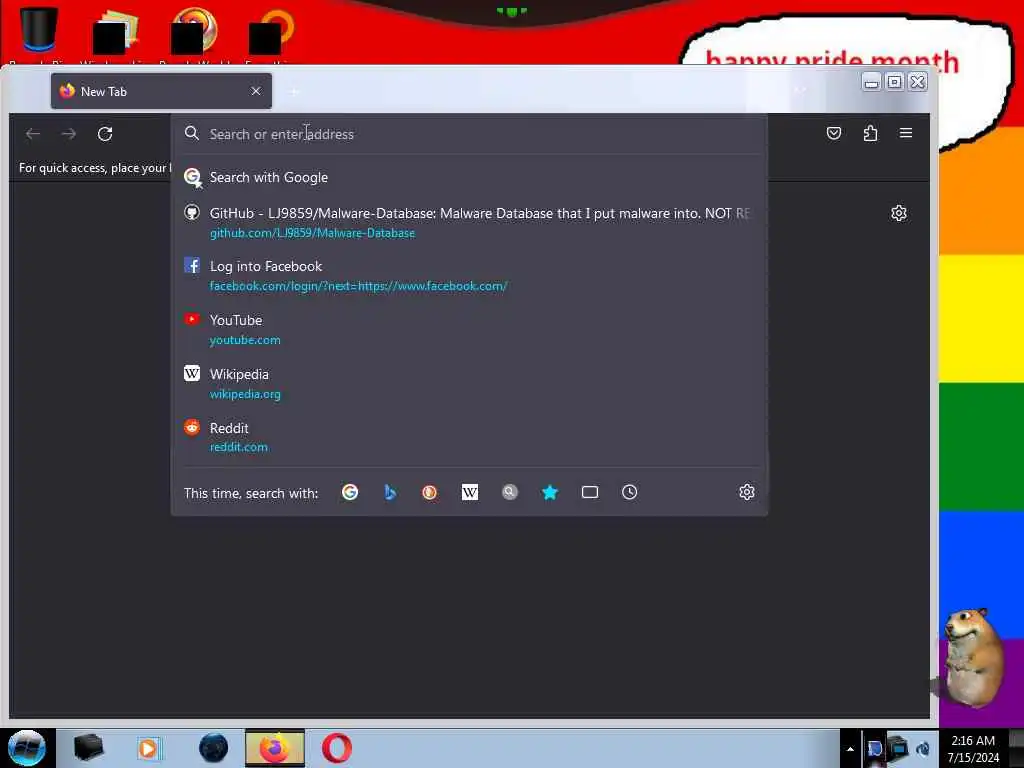Open the Log into Facebook suggestion

coord(469,276)
